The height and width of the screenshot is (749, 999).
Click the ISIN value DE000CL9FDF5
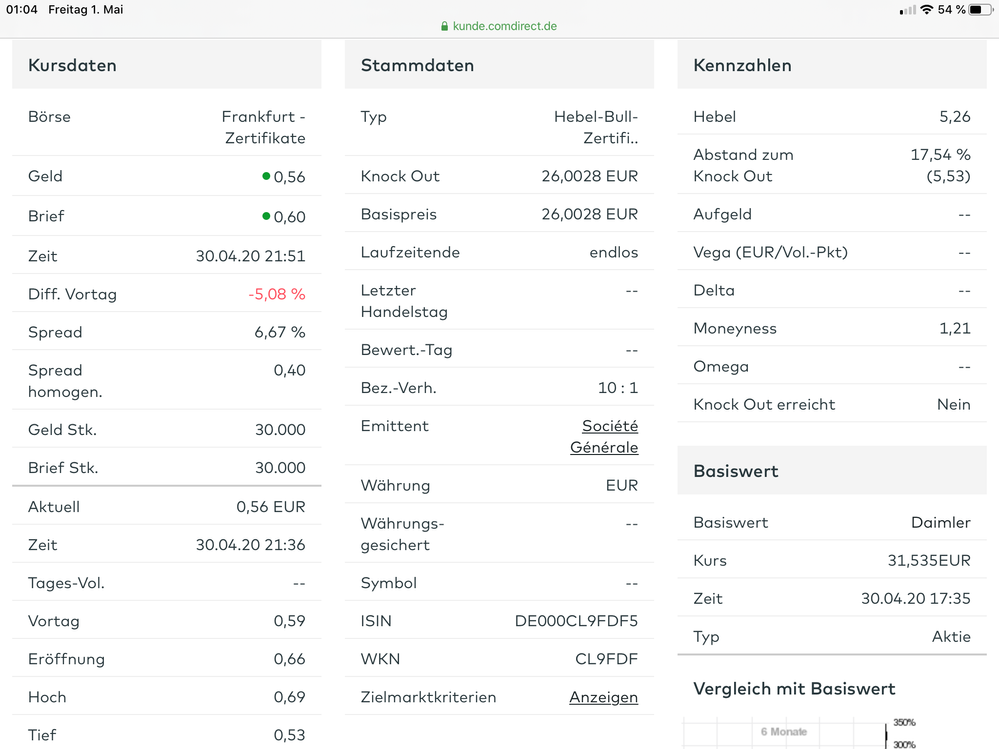(x=576, y=621)
